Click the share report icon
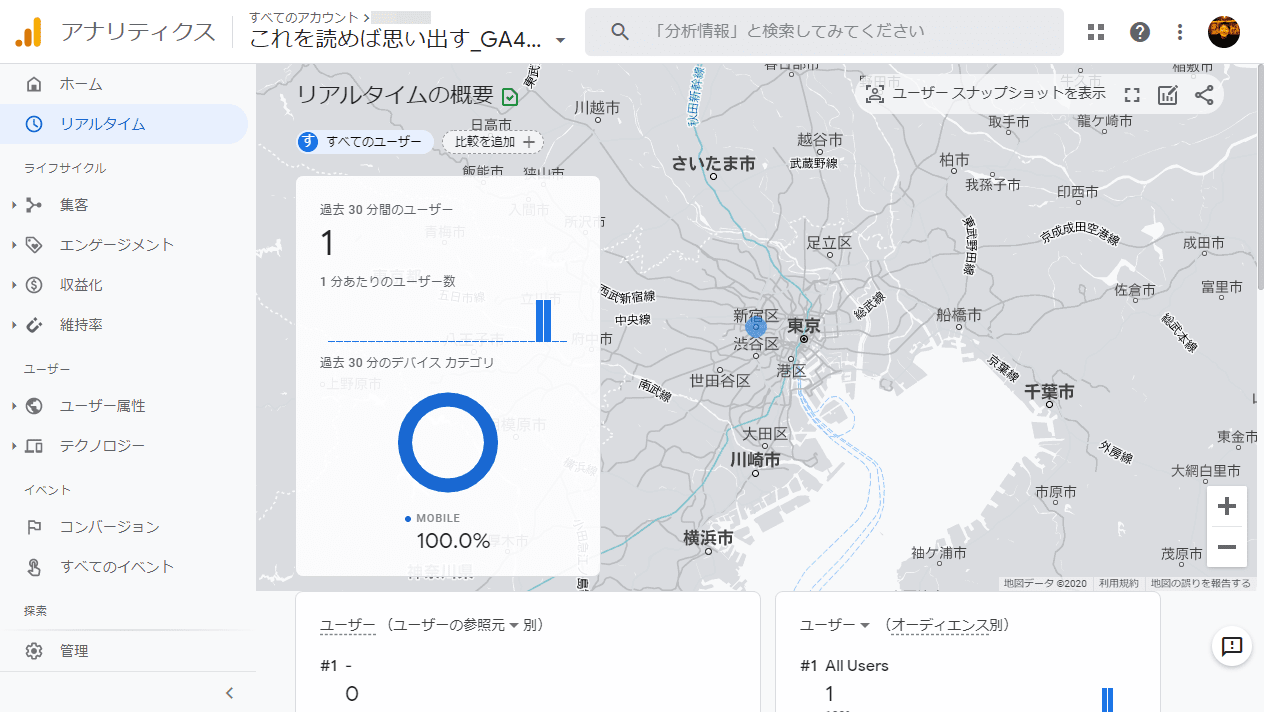The height and width of the screenshot is (712, 1264). click(x=1204, y=95)
